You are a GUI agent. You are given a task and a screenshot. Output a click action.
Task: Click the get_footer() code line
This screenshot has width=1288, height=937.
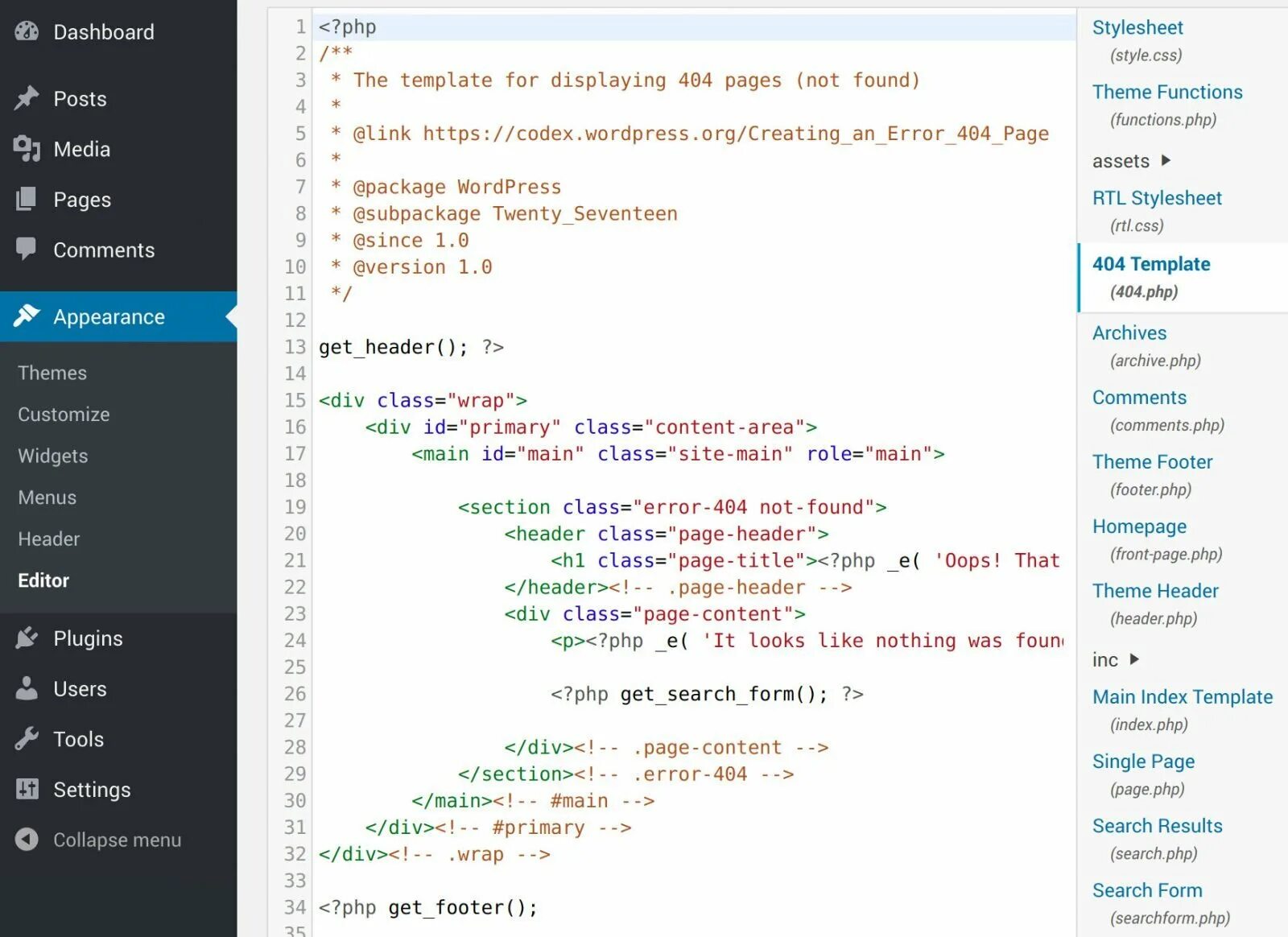click(427, 907)
